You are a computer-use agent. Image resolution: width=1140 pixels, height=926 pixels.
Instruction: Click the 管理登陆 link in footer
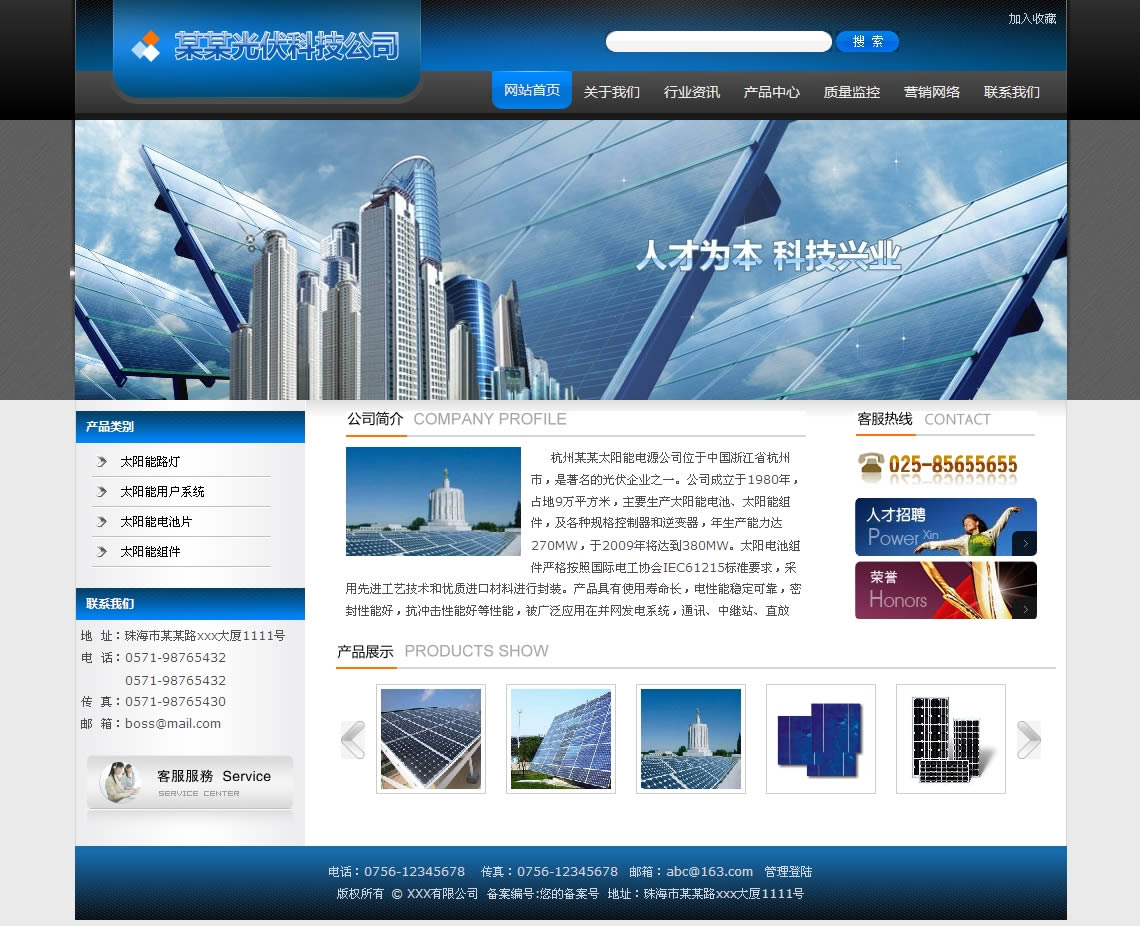[788, 872]
